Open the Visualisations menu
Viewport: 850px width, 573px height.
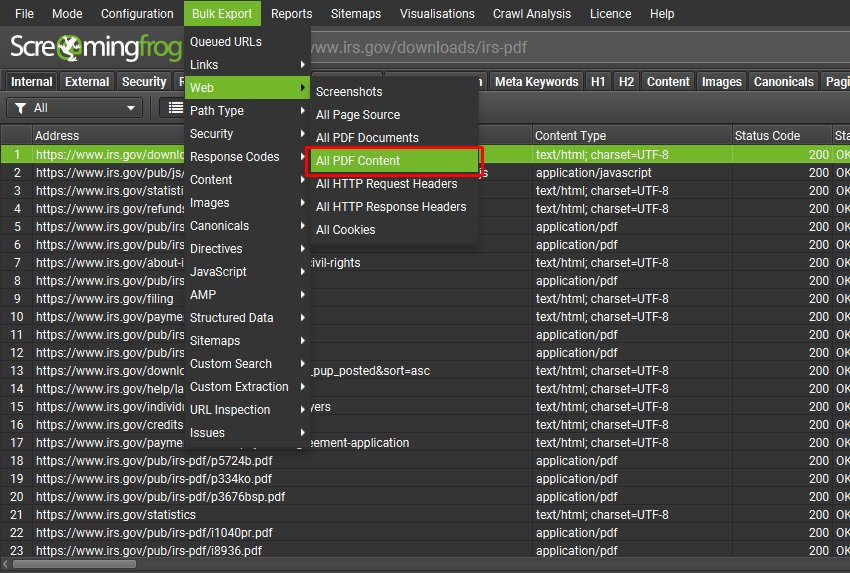point(437,14)
